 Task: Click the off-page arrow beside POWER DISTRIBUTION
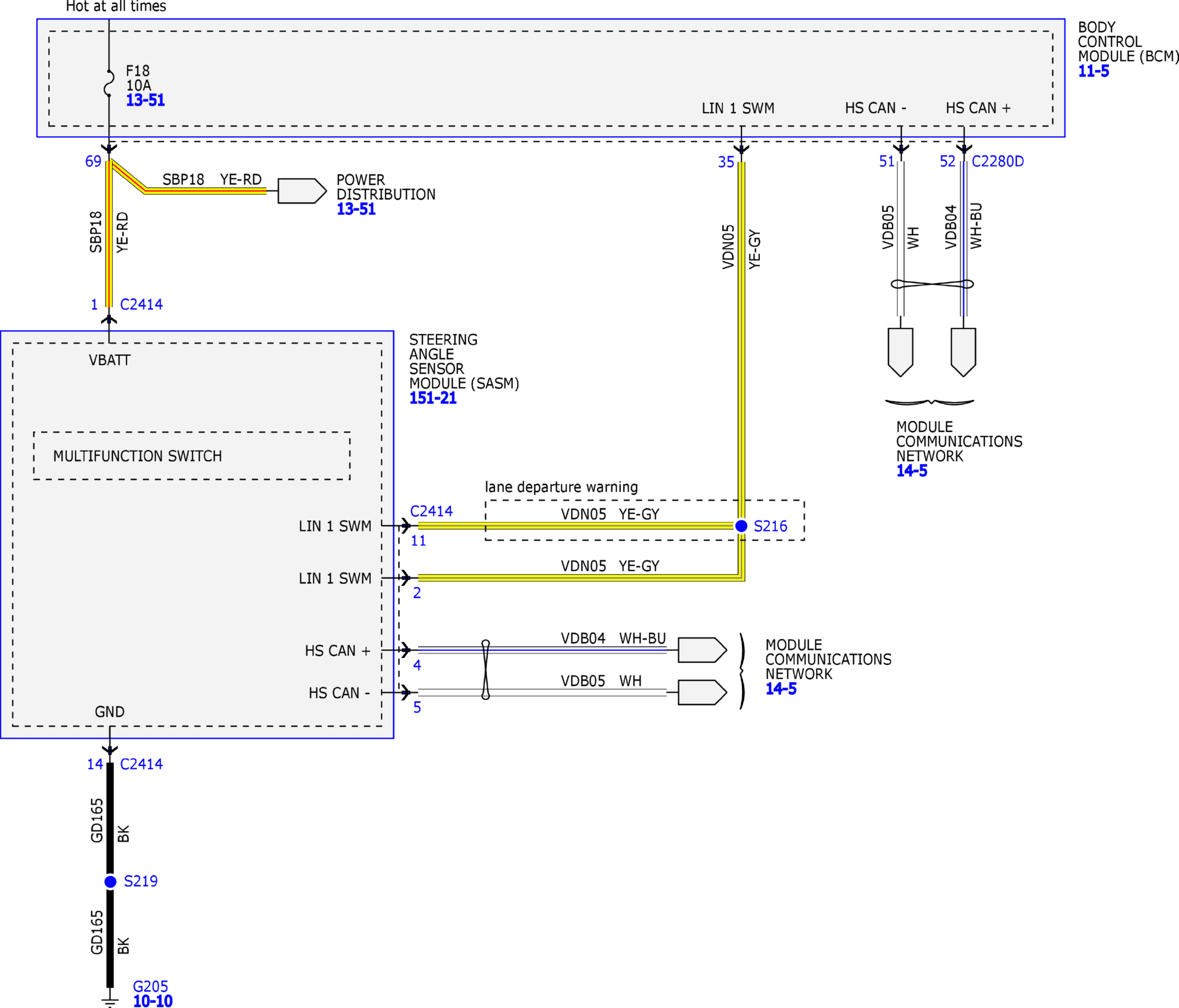tap(302, 190)
